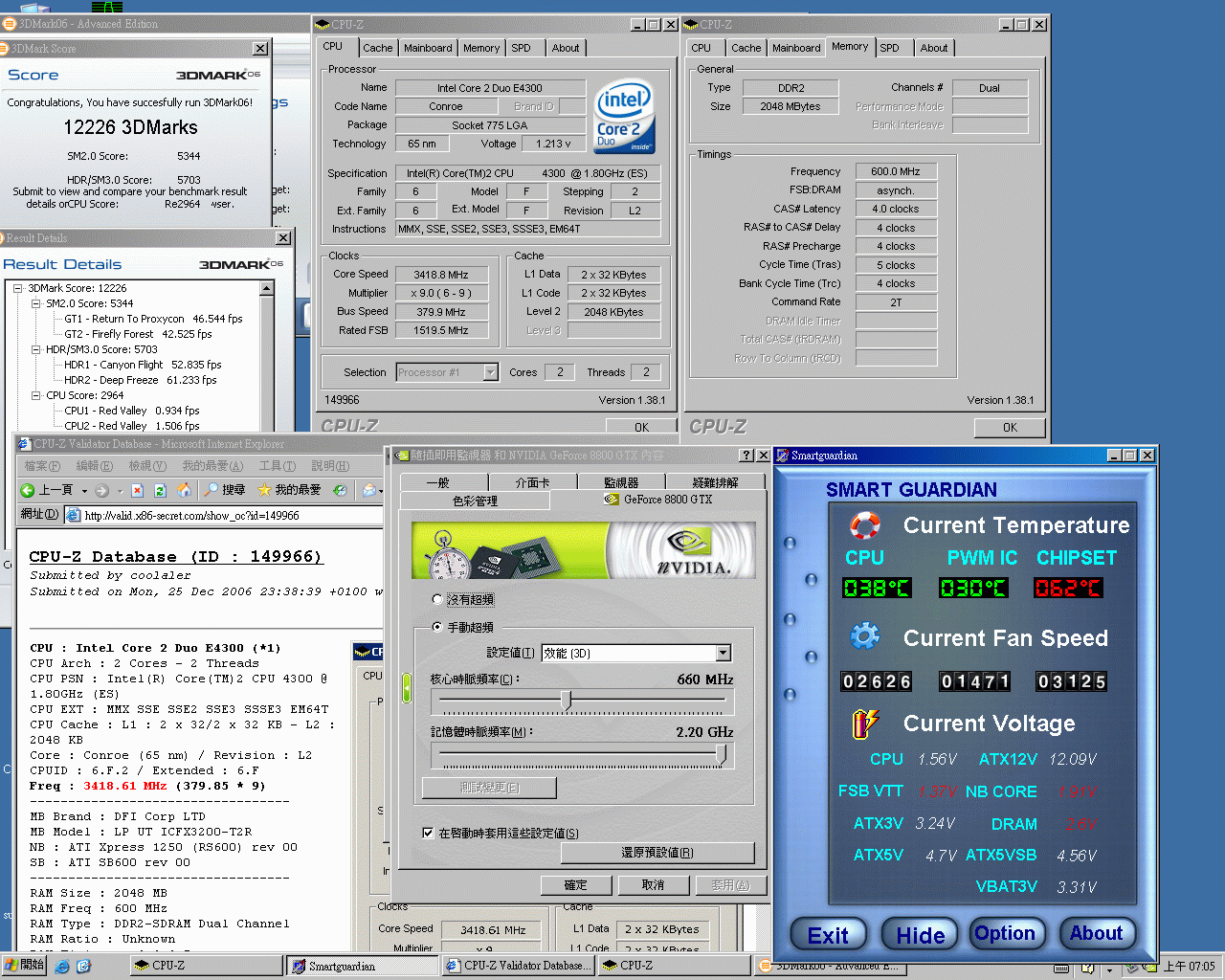This screenshot has height=980, width=1225.
Task: Select GT1 - Return To Proxycon row
Action: point(153,319)
